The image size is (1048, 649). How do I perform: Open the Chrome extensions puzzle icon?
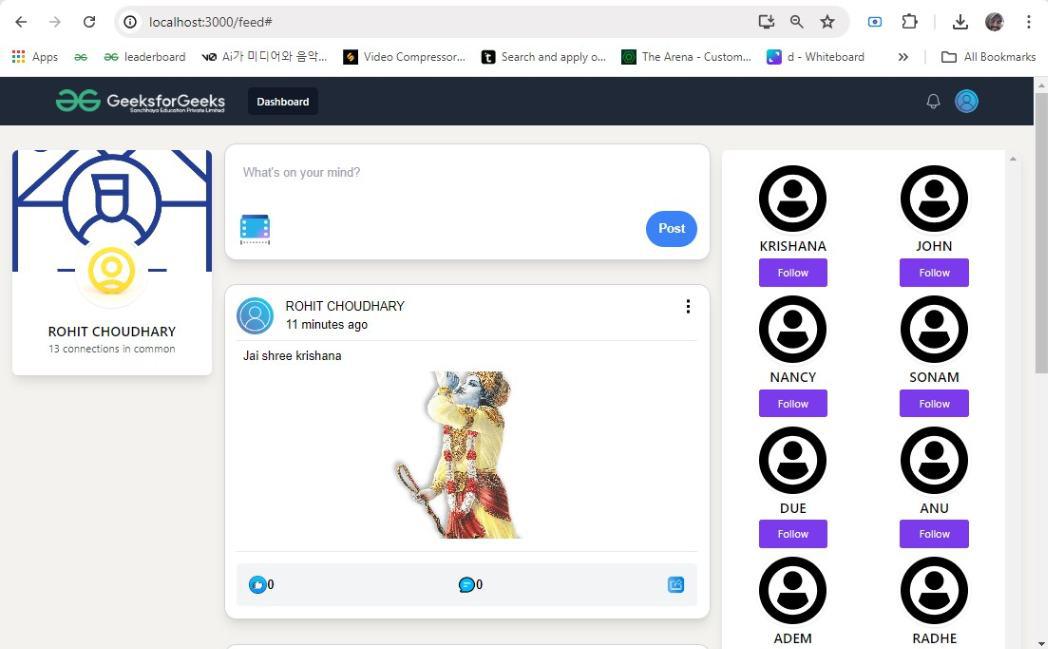(x=909, y=22)
